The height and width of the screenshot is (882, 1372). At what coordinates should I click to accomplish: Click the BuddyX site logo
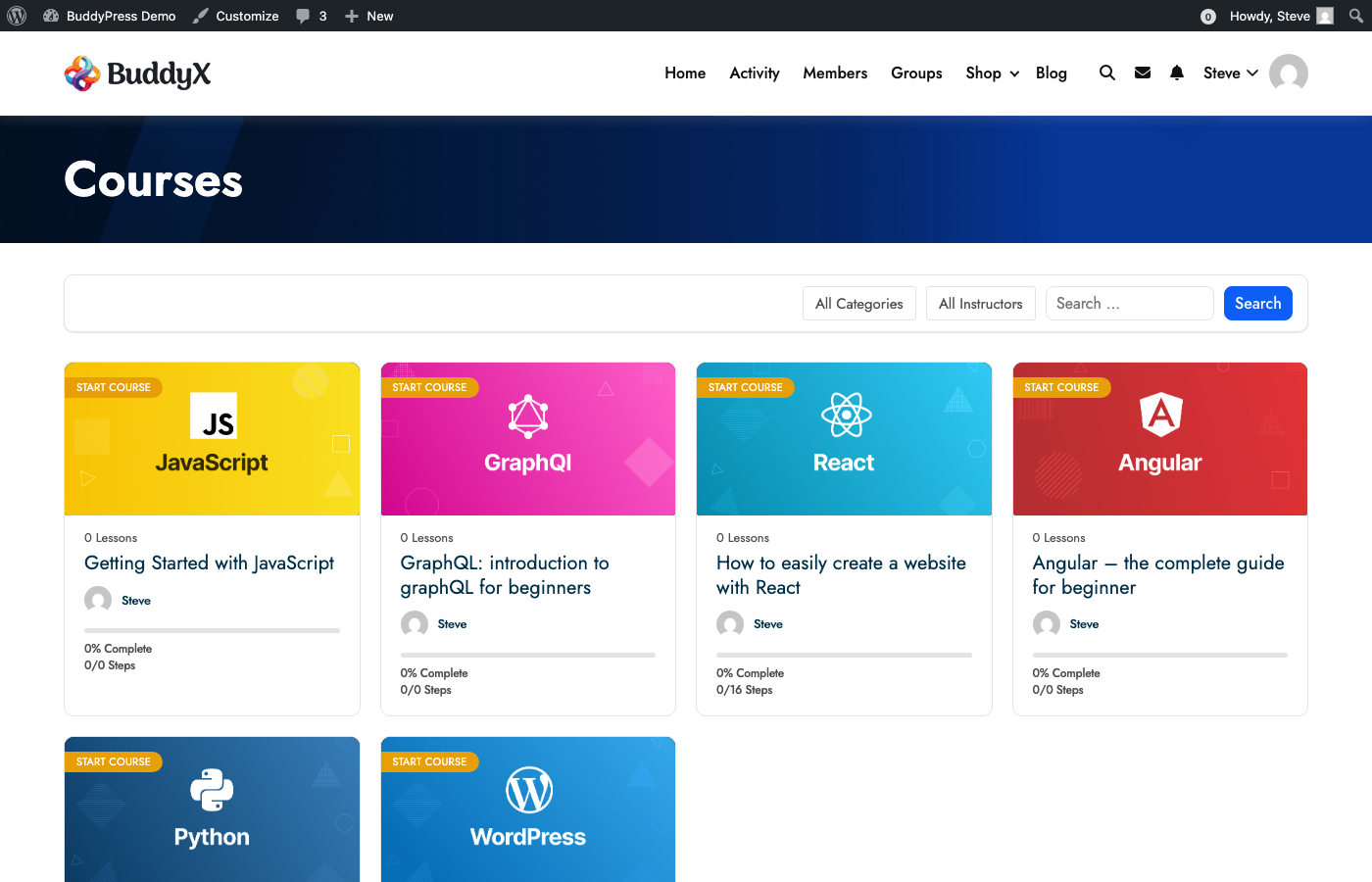tap(136, 73)
